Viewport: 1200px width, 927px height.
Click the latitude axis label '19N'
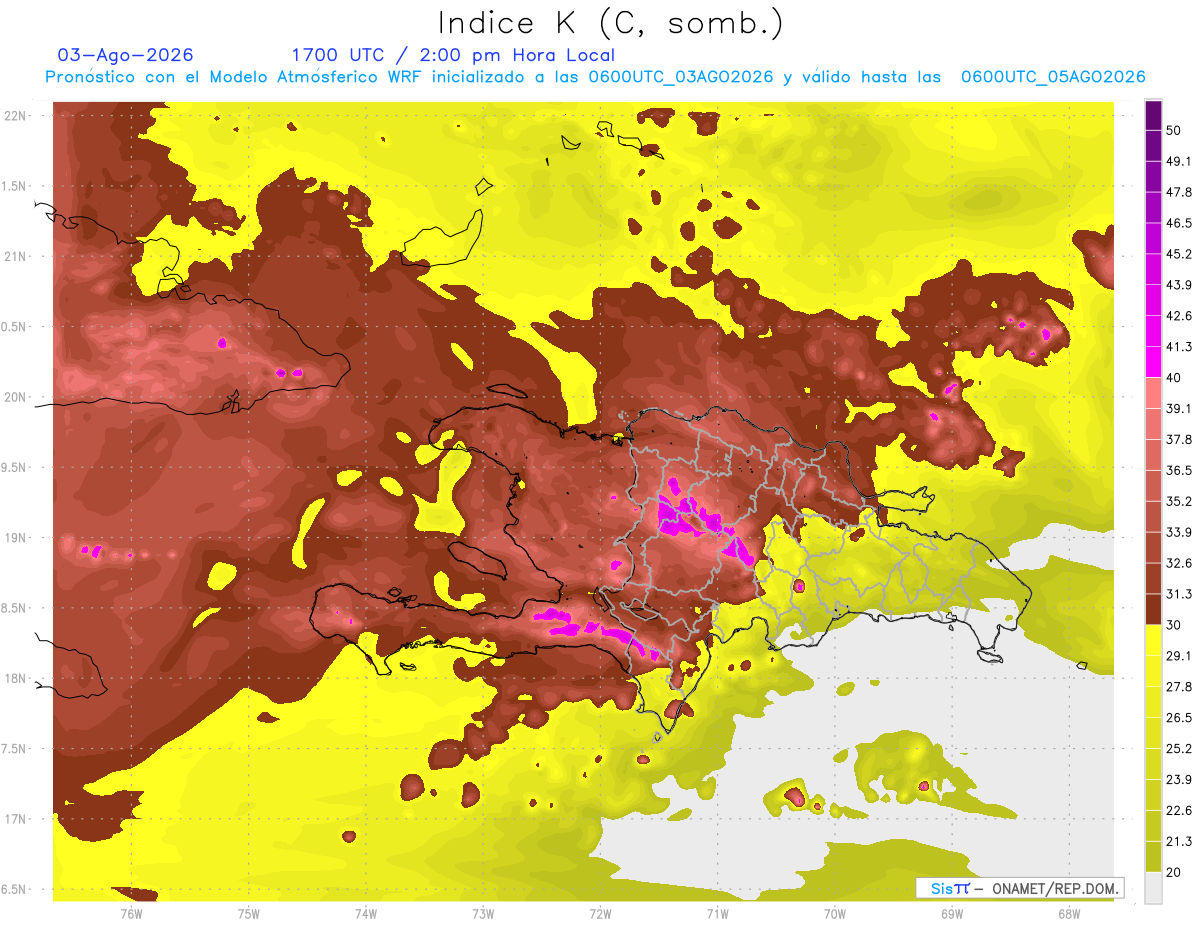[16, 538]
